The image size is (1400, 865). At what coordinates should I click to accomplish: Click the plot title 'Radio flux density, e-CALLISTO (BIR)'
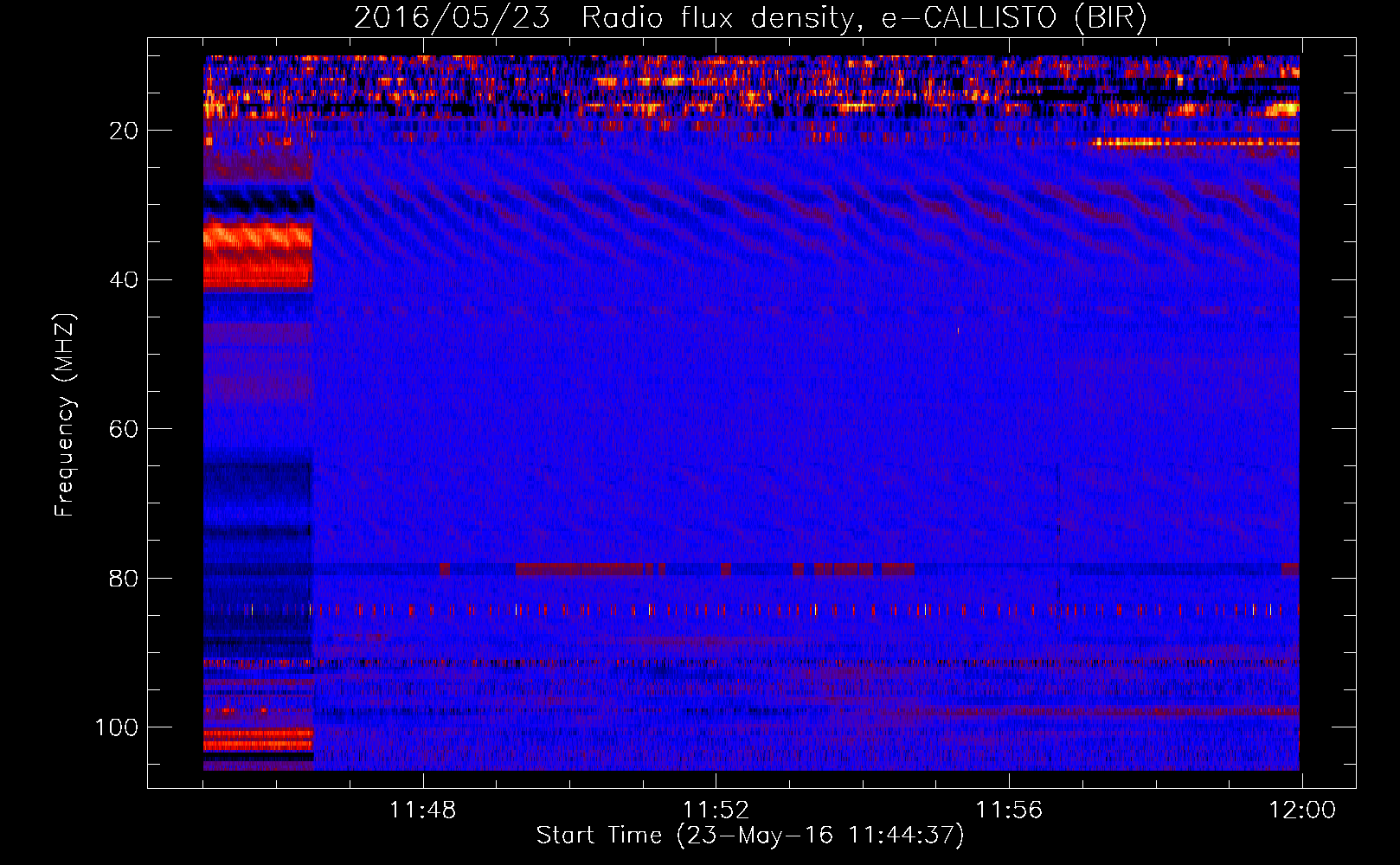click(864, 18)
